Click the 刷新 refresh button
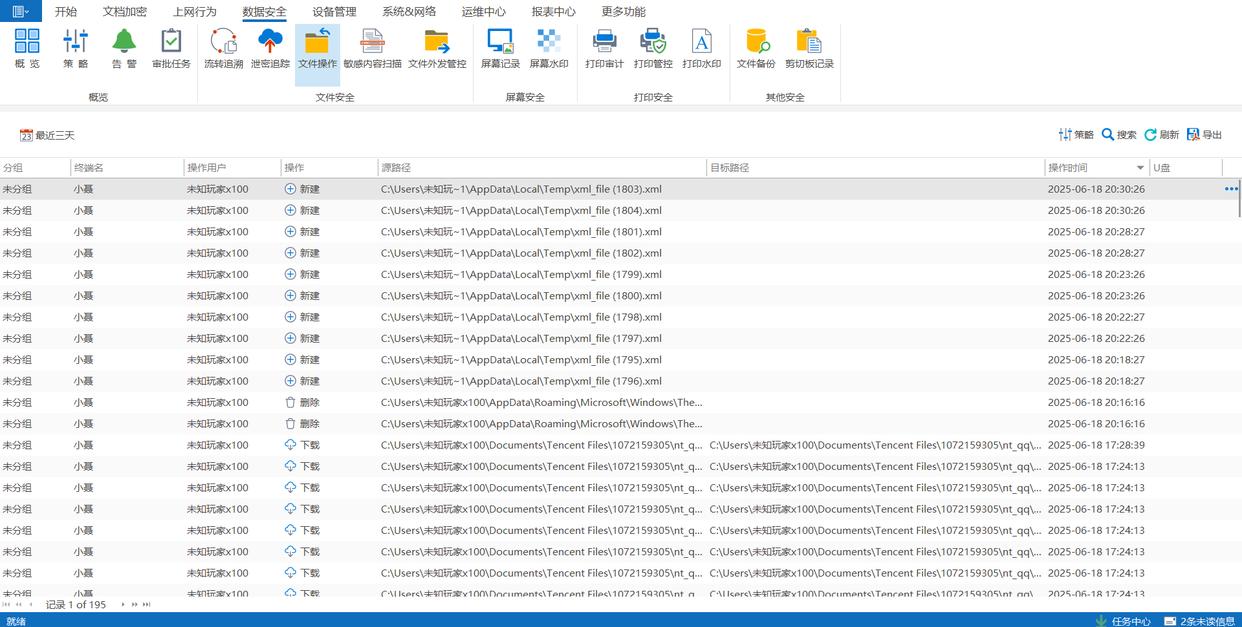This screenshot has width=1242, height=627. [1162, 135]
